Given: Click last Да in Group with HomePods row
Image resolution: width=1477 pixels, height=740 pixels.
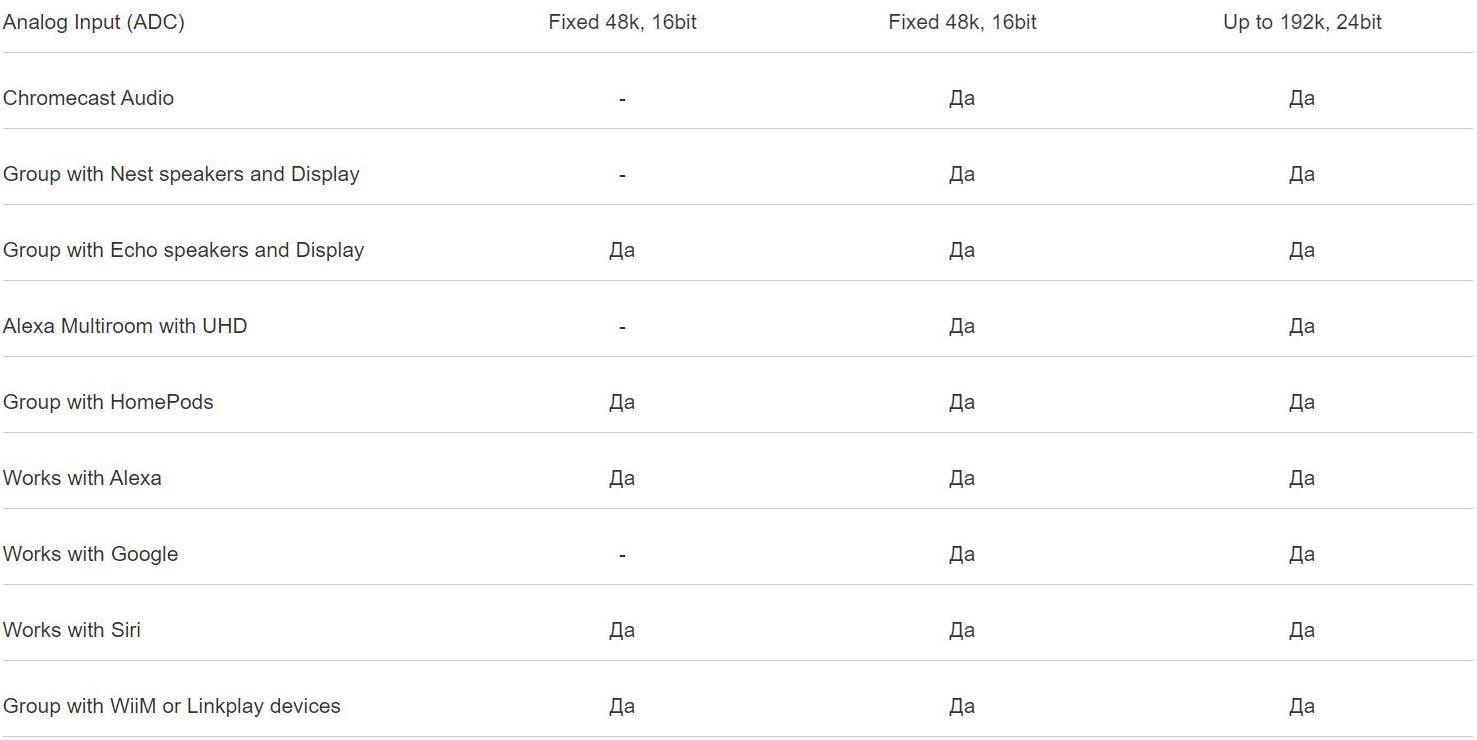Looking at the screenshot, I should (x=1302, y=402).
